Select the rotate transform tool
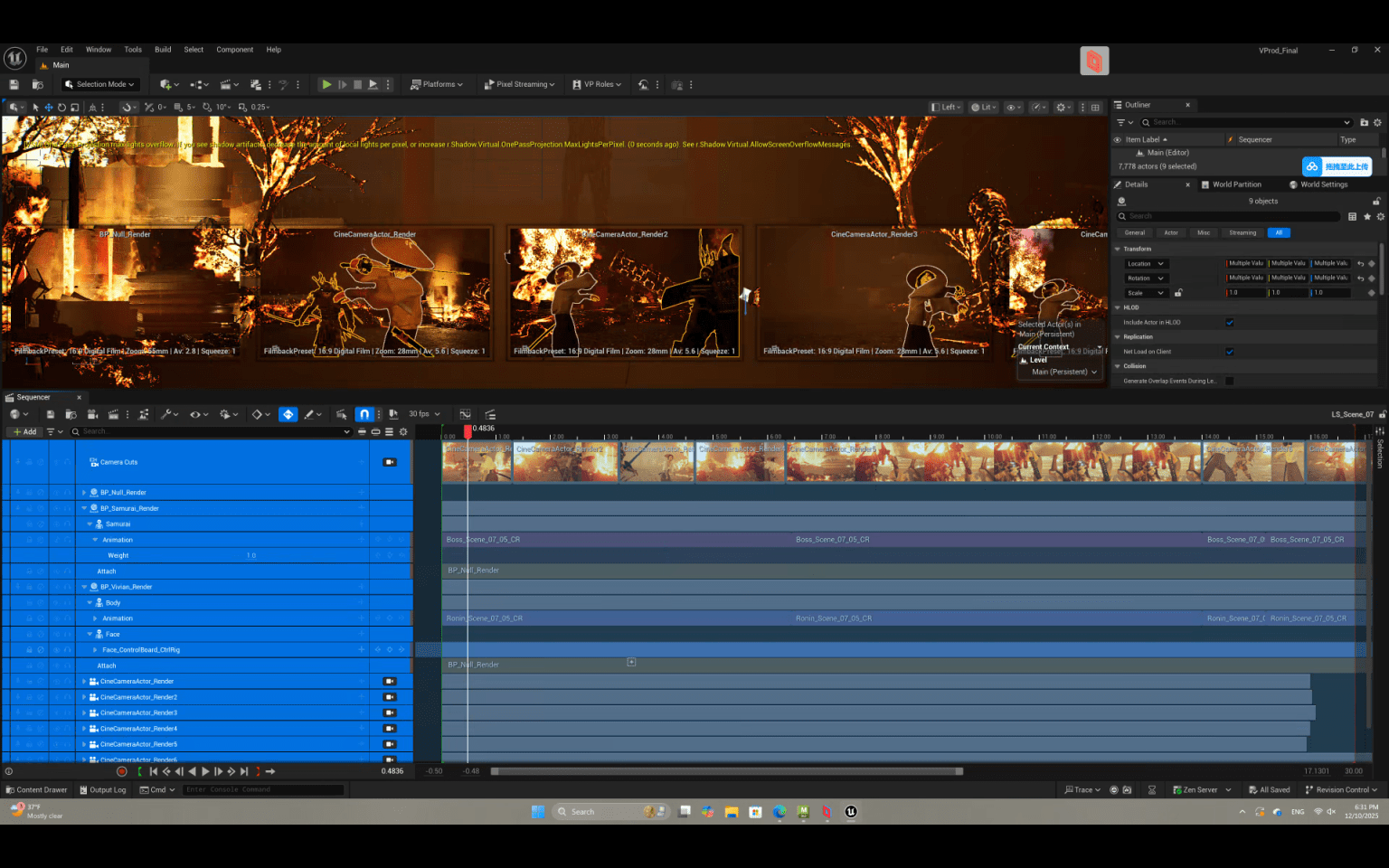This screenshot has width=1389, height=868. click(x=61, y=107)
